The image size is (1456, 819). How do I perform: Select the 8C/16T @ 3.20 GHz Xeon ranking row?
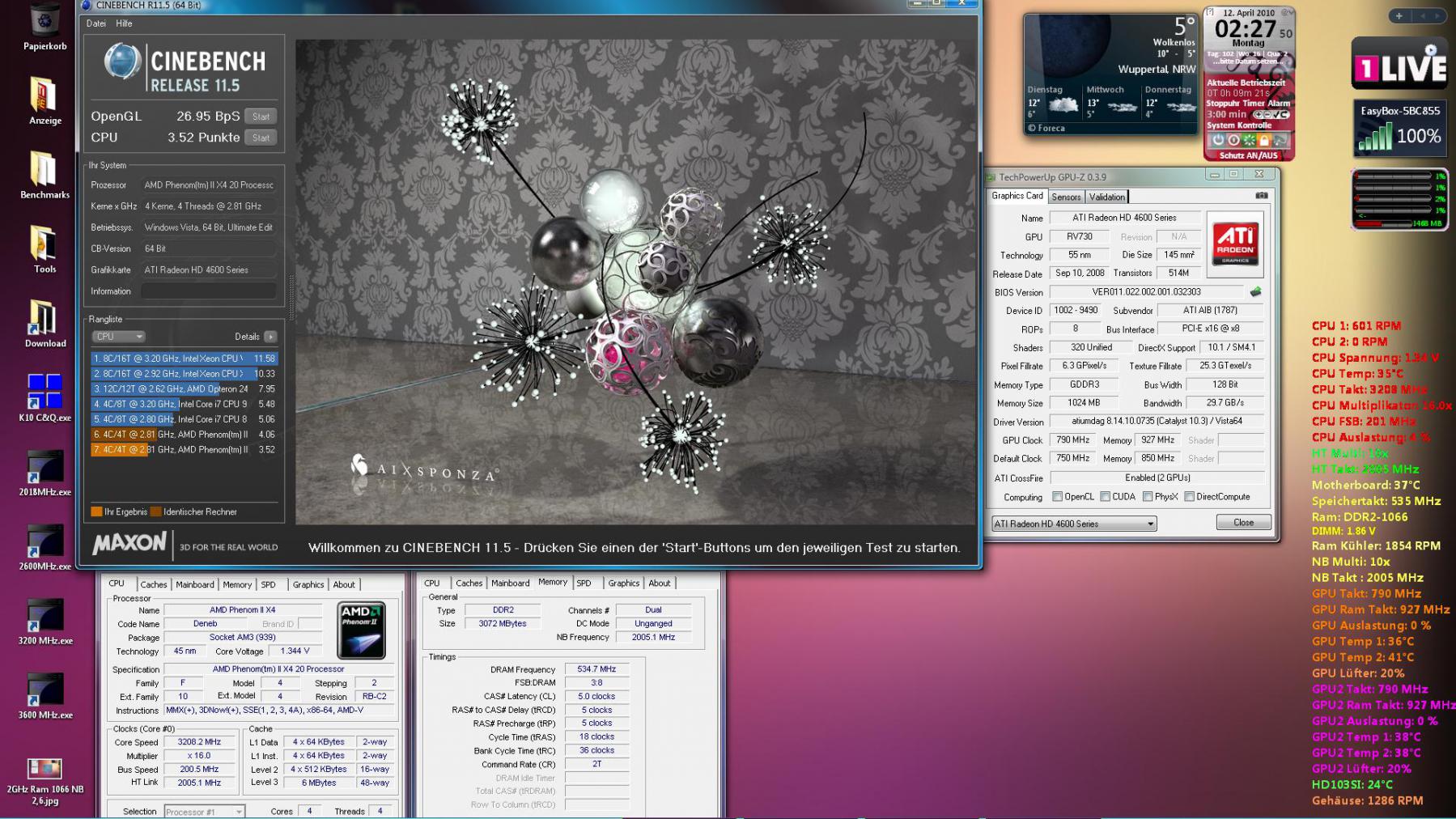click(185, 359)
